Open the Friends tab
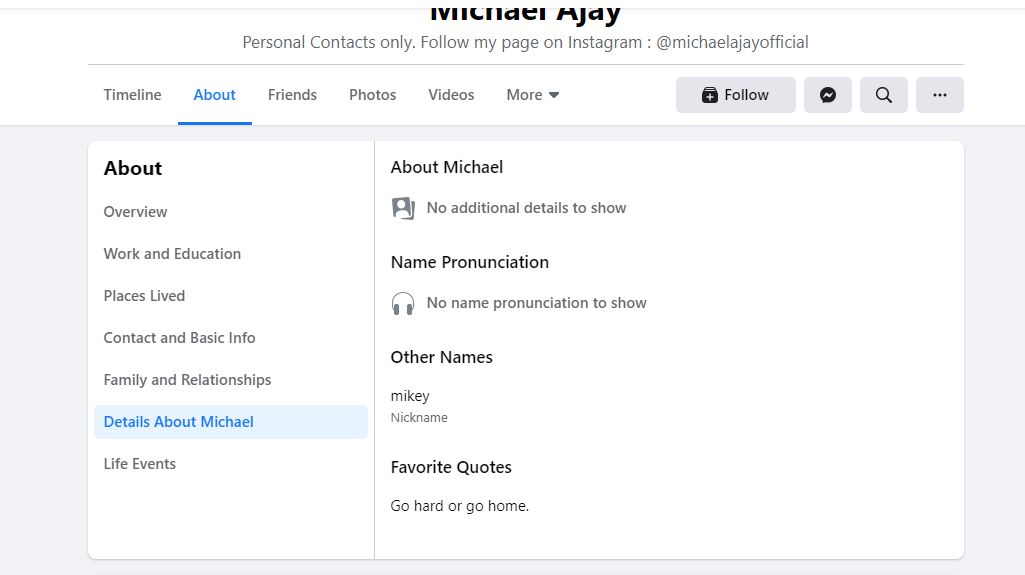Image resolution: width=1025 pixels, height=575 pixels. pos(292,95)
